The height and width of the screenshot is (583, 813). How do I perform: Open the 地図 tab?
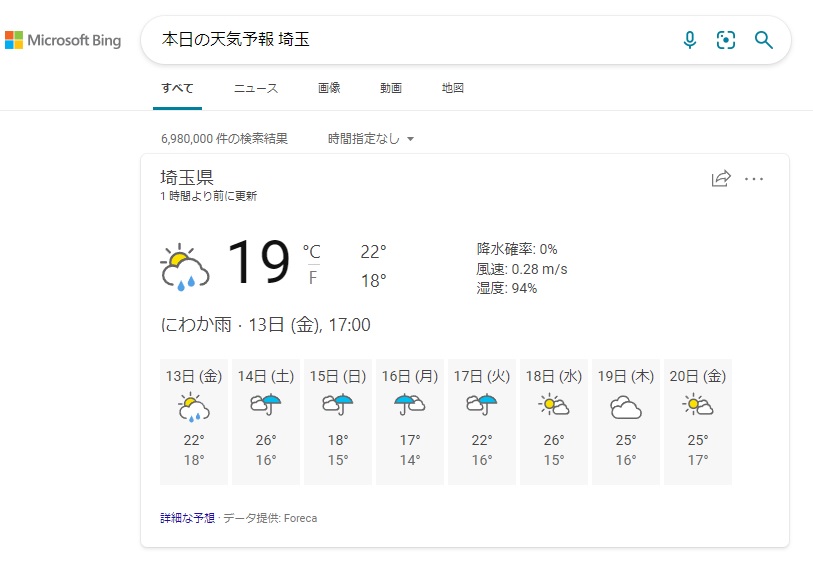[453, 88]
